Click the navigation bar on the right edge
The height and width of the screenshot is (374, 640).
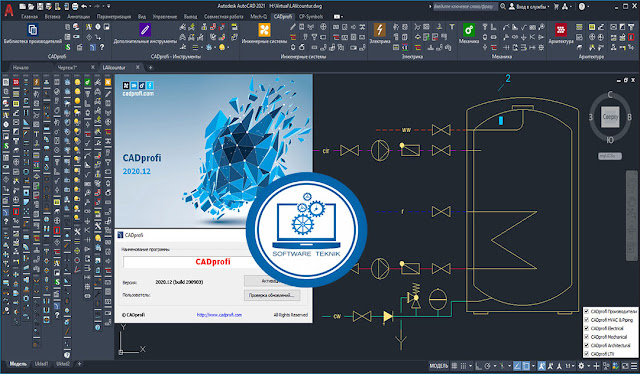tap(632, 215)
